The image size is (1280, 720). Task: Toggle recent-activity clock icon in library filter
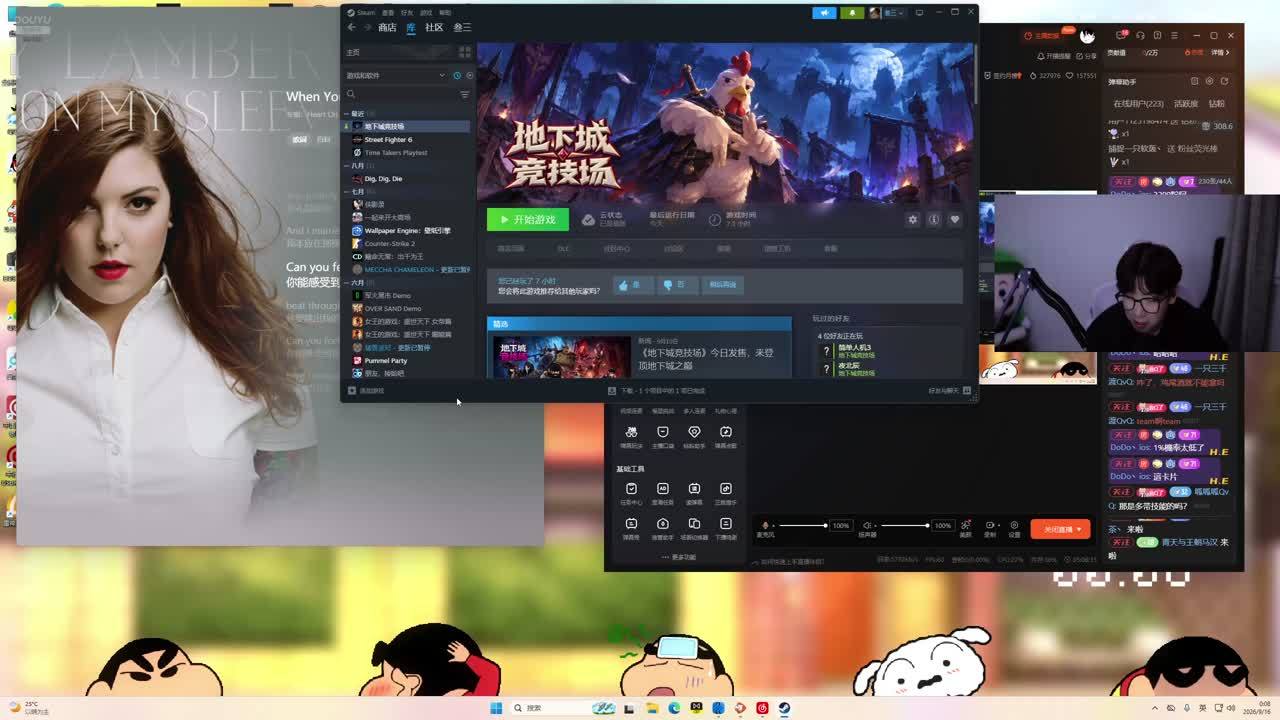point(457,76)
